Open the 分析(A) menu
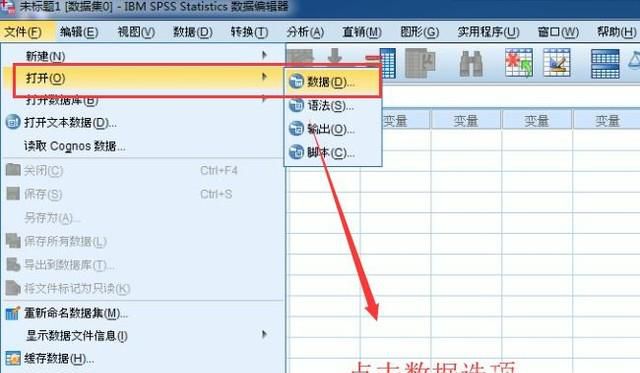 (x=305, y=32)
